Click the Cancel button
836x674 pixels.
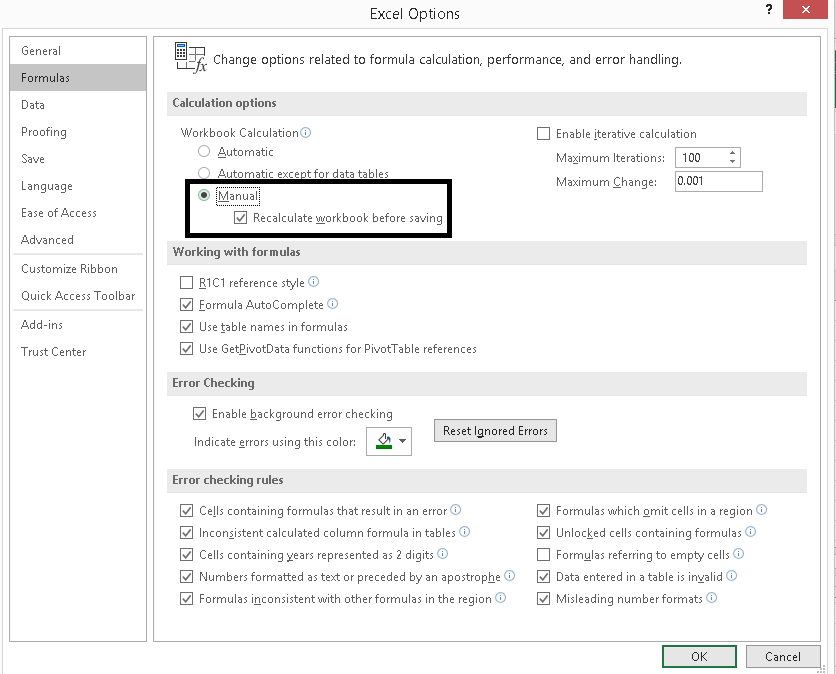(783, 656)
